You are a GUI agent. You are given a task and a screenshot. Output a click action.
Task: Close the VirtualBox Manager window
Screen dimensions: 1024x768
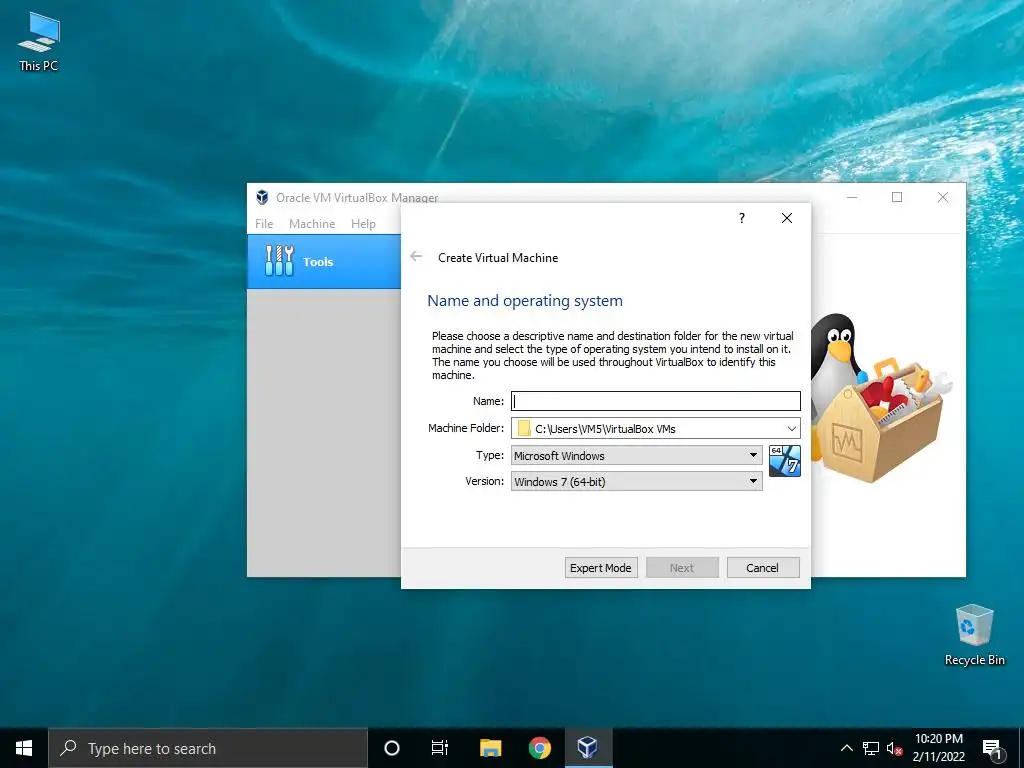942,197
